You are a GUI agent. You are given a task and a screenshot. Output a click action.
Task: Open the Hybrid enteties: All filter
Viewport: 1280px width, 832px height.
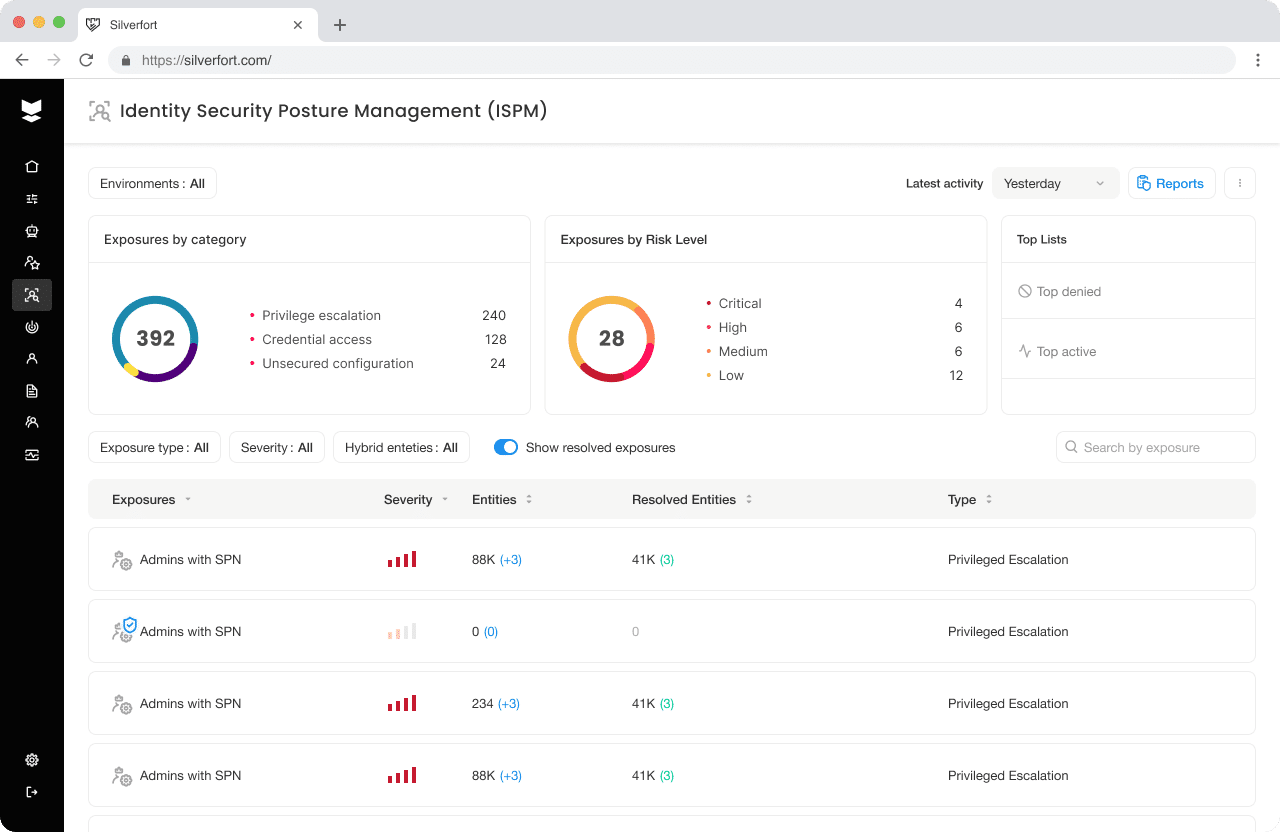point(401,447)
